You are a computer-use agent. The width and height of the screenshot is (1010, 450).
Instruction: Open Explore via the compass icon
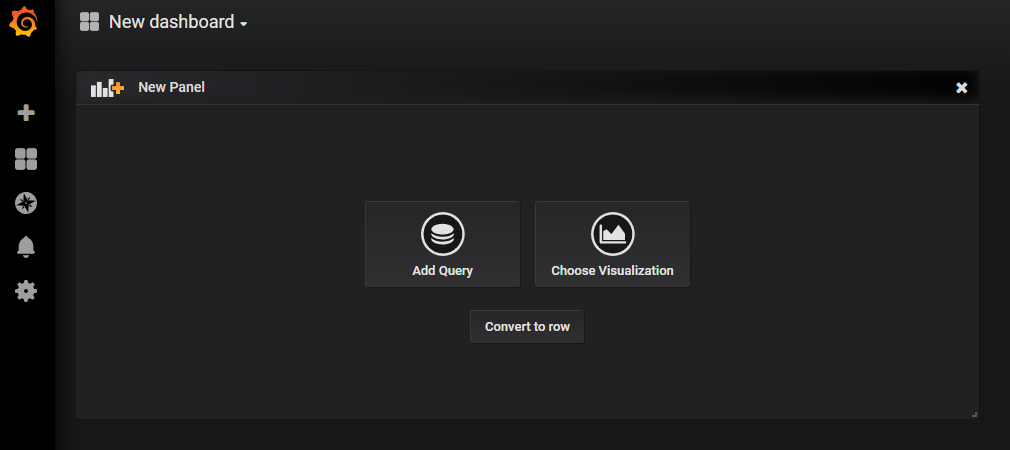[x=26, y=203]
